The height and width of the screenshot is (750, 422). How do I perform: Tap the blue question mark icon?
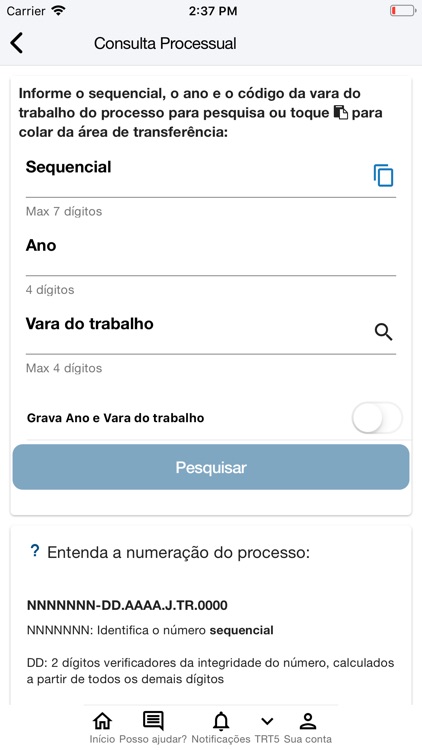pos(34,551)
